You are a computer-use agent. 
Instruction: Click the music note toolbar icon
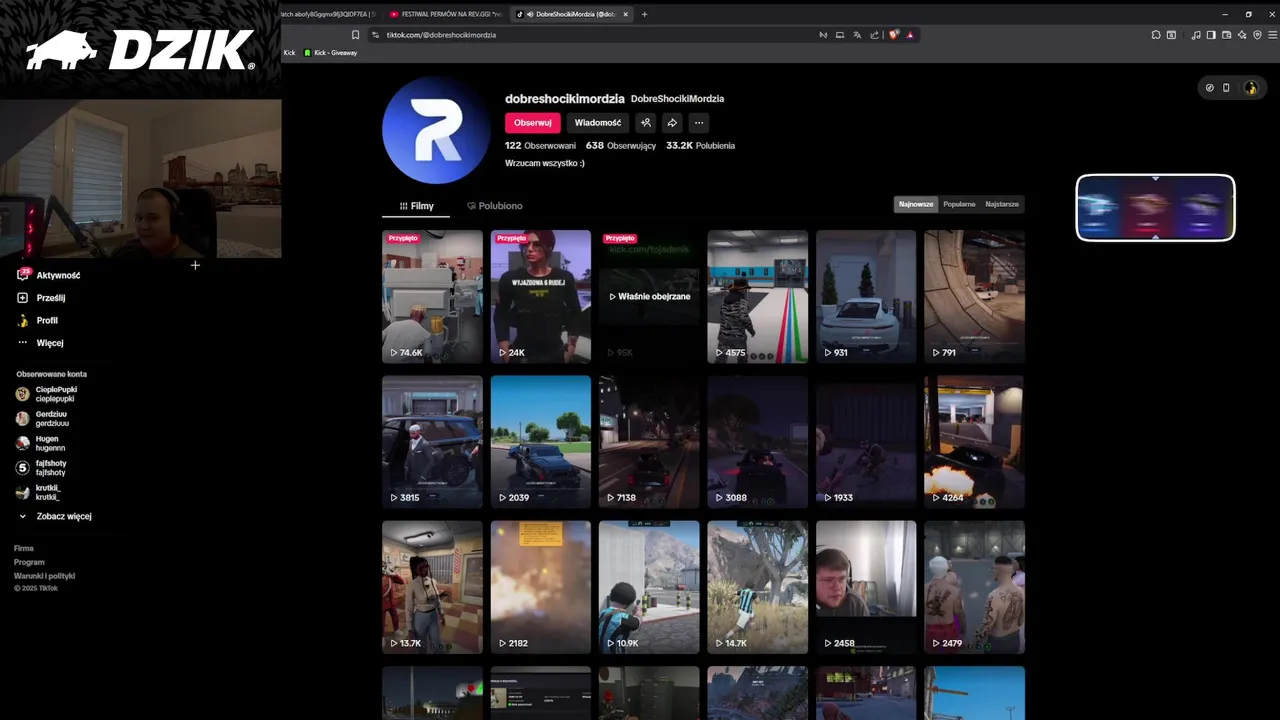(x=1196, y=35)
